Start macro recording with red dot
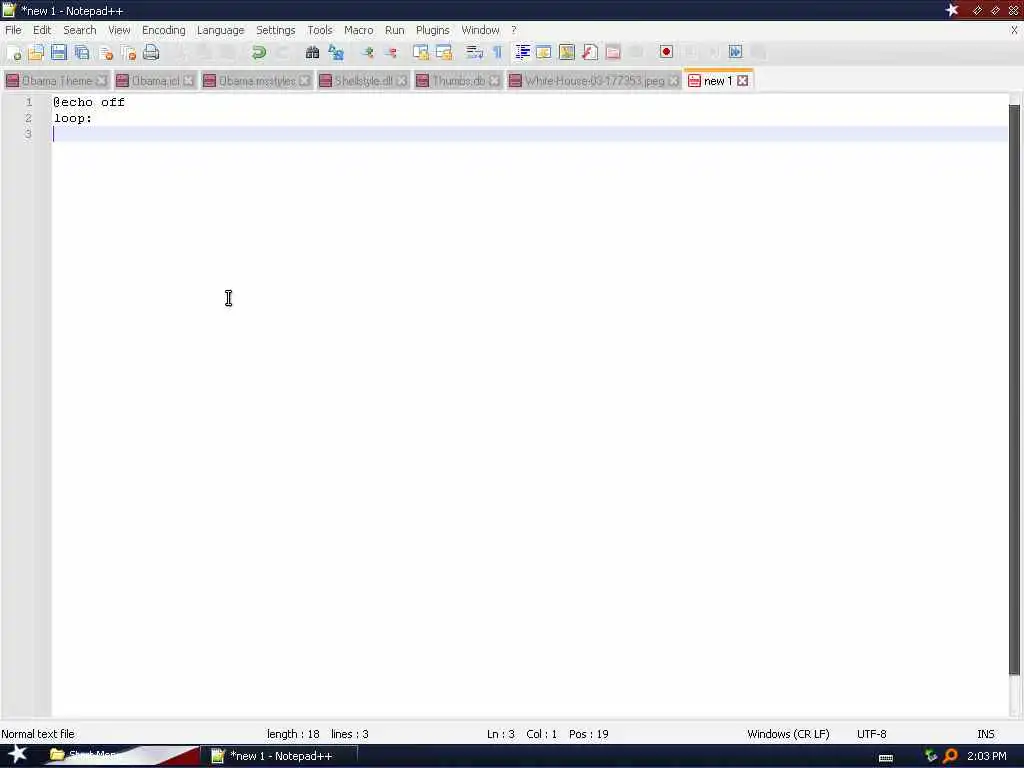This screenshot has height=768, width=1024. [x=666, y=52]
